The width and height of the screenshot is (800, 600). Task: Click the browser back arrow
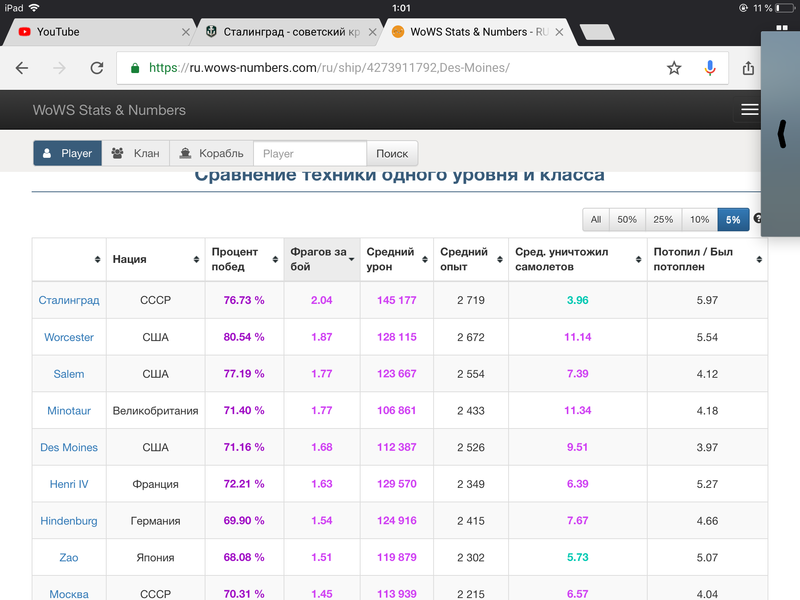22,68
